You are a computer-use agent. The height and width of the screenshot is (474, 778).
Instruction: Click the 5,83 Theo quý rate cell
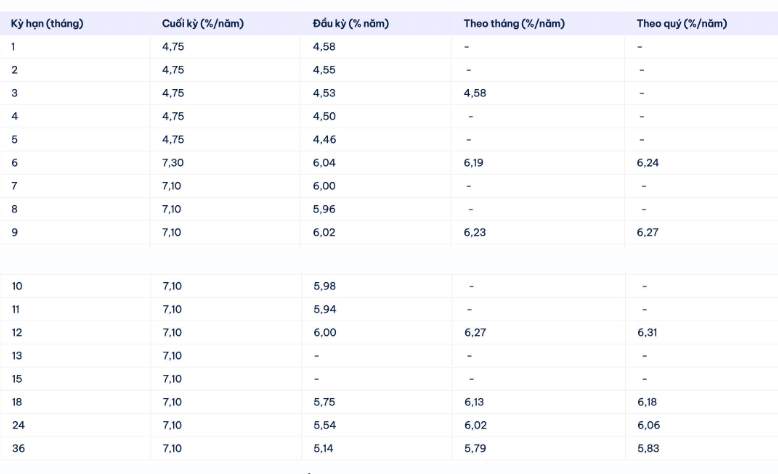(x=648, y=448)
